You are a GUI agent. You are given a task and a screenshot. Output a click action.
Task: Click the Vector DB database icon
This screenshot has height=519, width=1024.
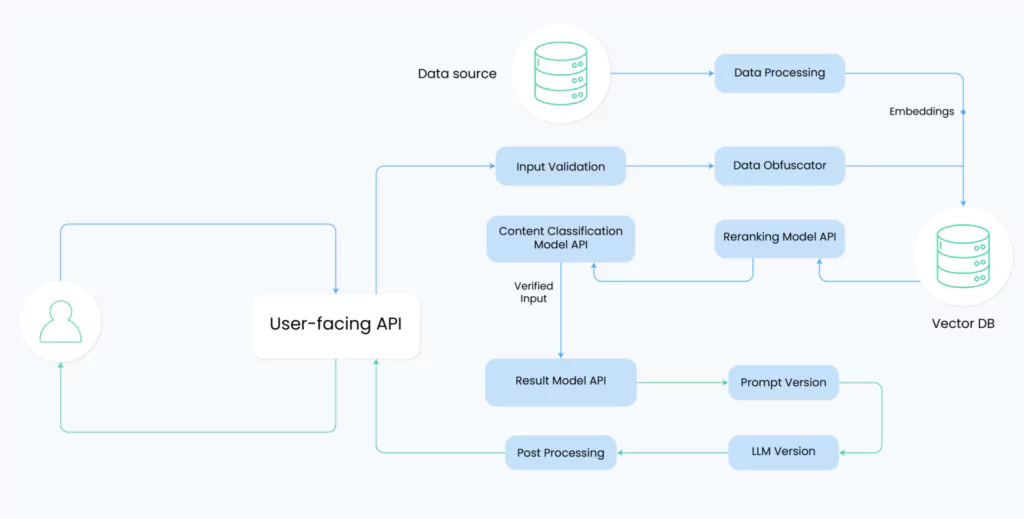963,257
